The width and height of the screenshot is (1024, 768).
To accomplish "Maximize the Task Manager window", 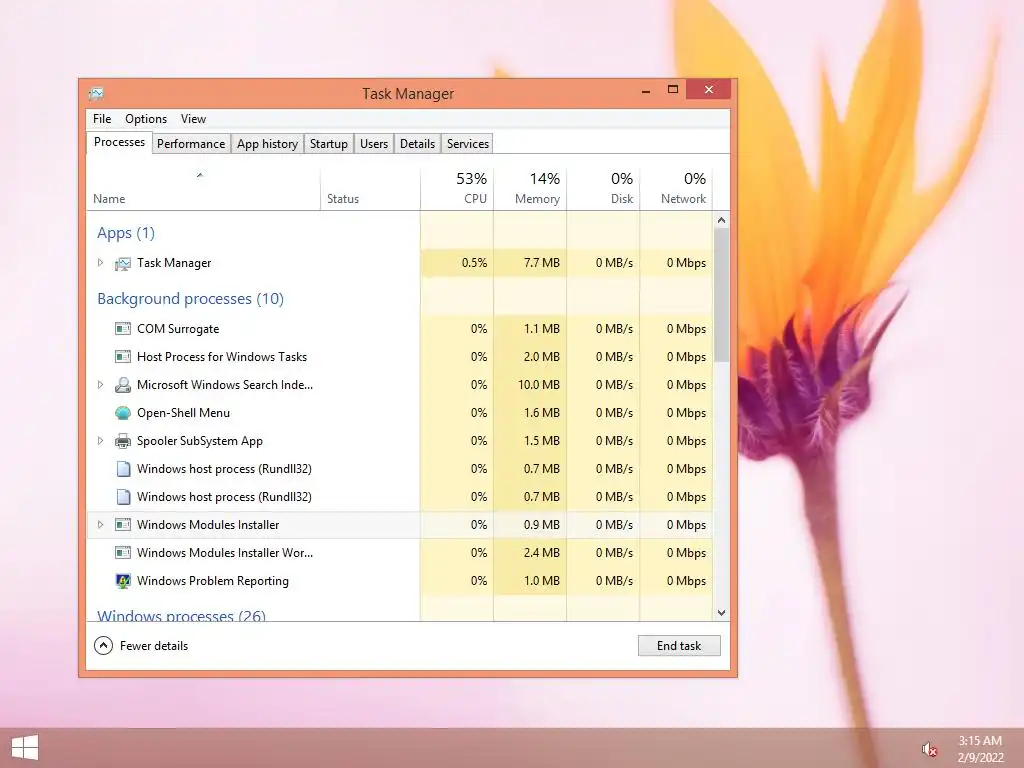I will 673,89.
